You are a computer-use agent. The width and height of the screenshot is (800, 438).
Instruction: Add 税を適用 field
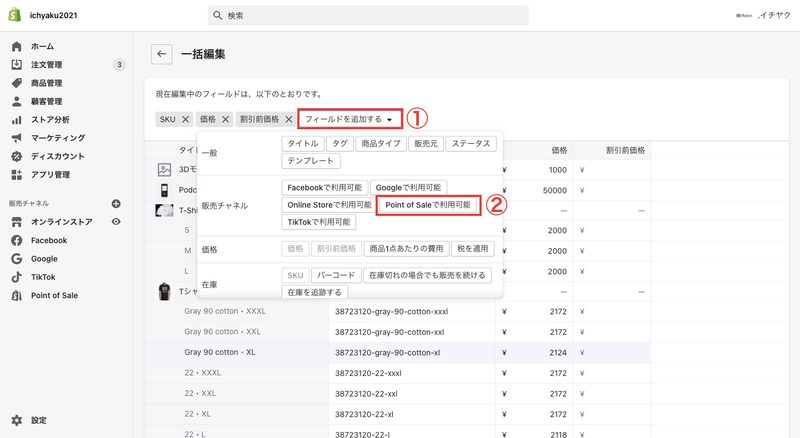473,249
